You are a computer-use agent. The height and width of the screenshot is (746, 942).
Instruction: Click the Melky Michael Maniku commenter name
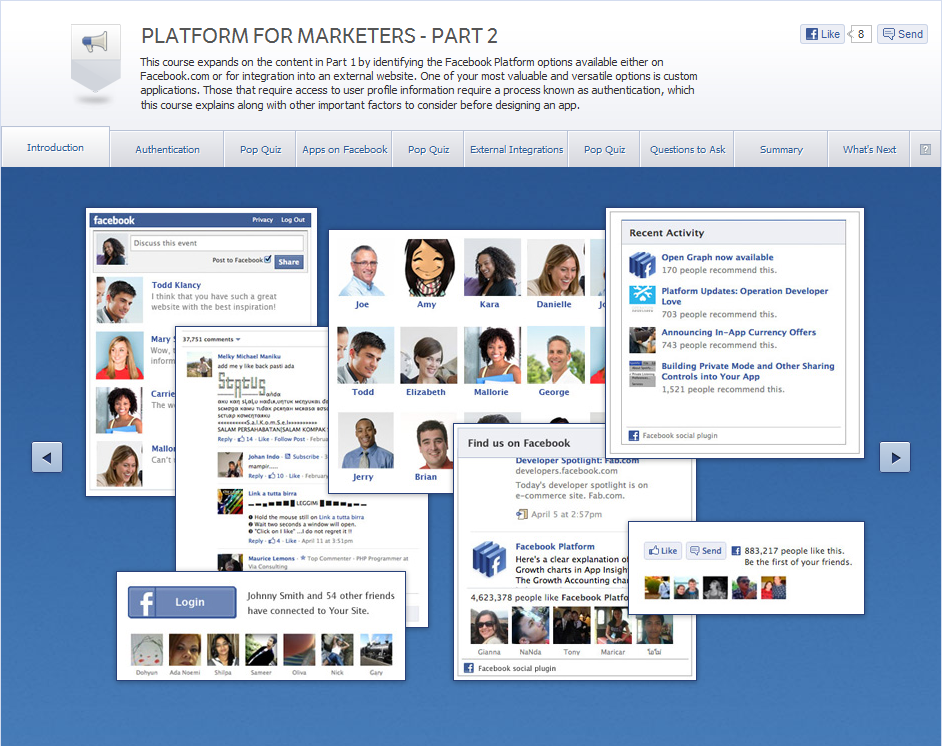point(249,356)
